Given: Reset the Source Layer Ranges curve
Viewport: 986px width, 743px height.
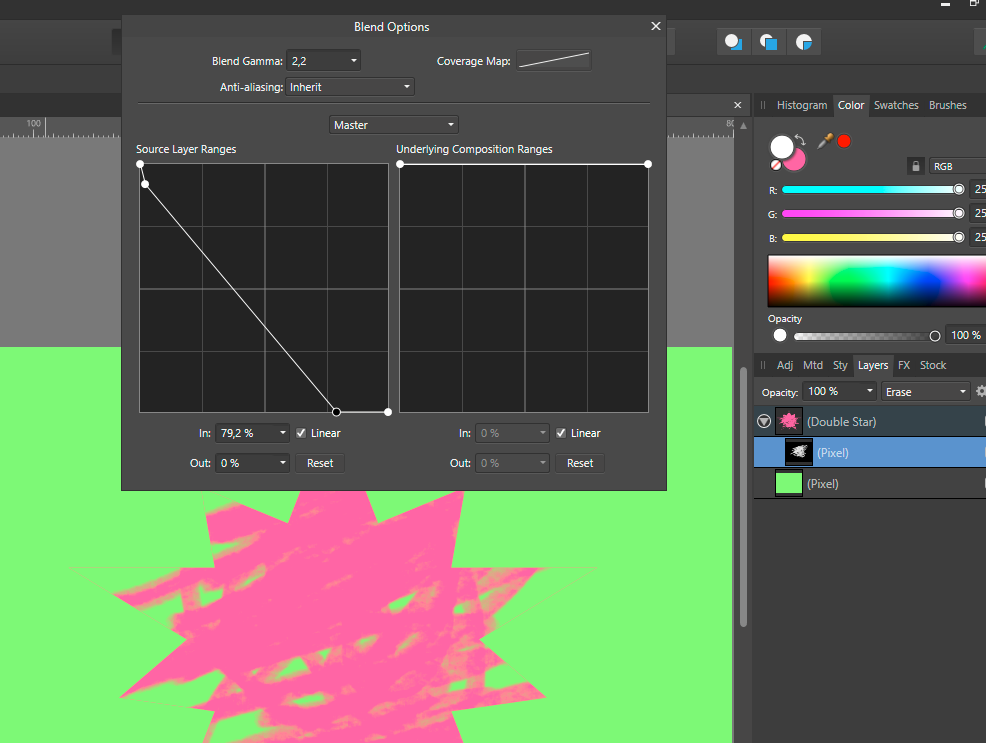Looking at the screenshot, I should (320, 463).
